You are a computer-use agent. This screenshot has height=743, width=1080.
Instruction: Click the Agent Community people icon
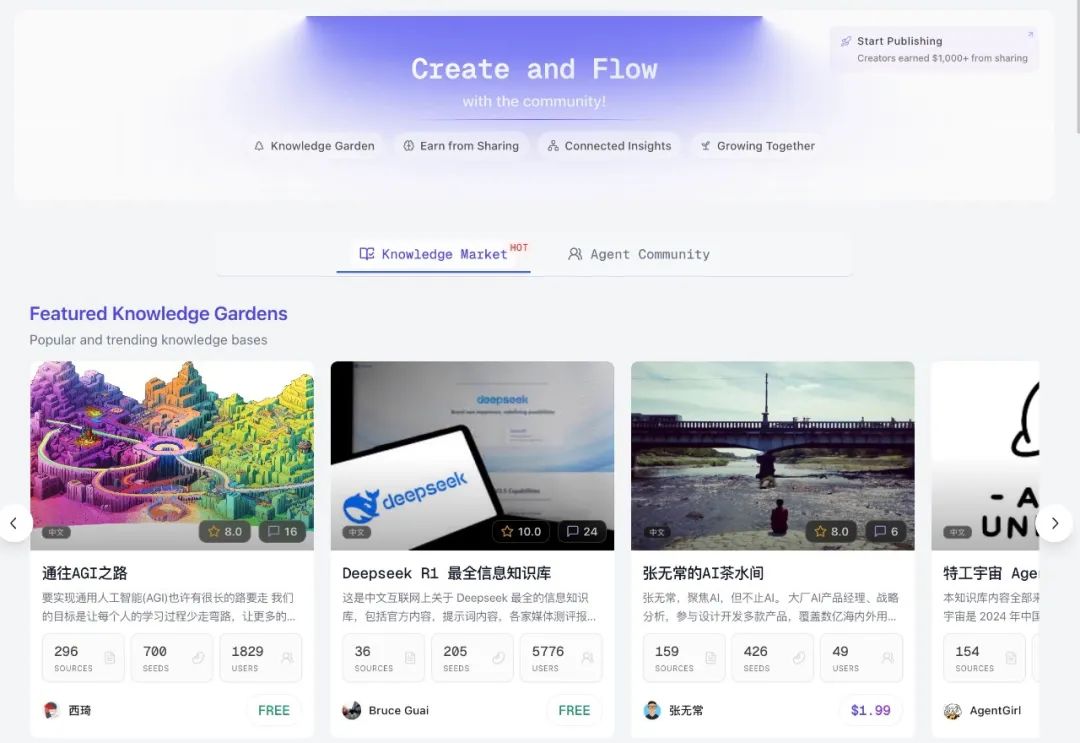click(x=575, y=254)
